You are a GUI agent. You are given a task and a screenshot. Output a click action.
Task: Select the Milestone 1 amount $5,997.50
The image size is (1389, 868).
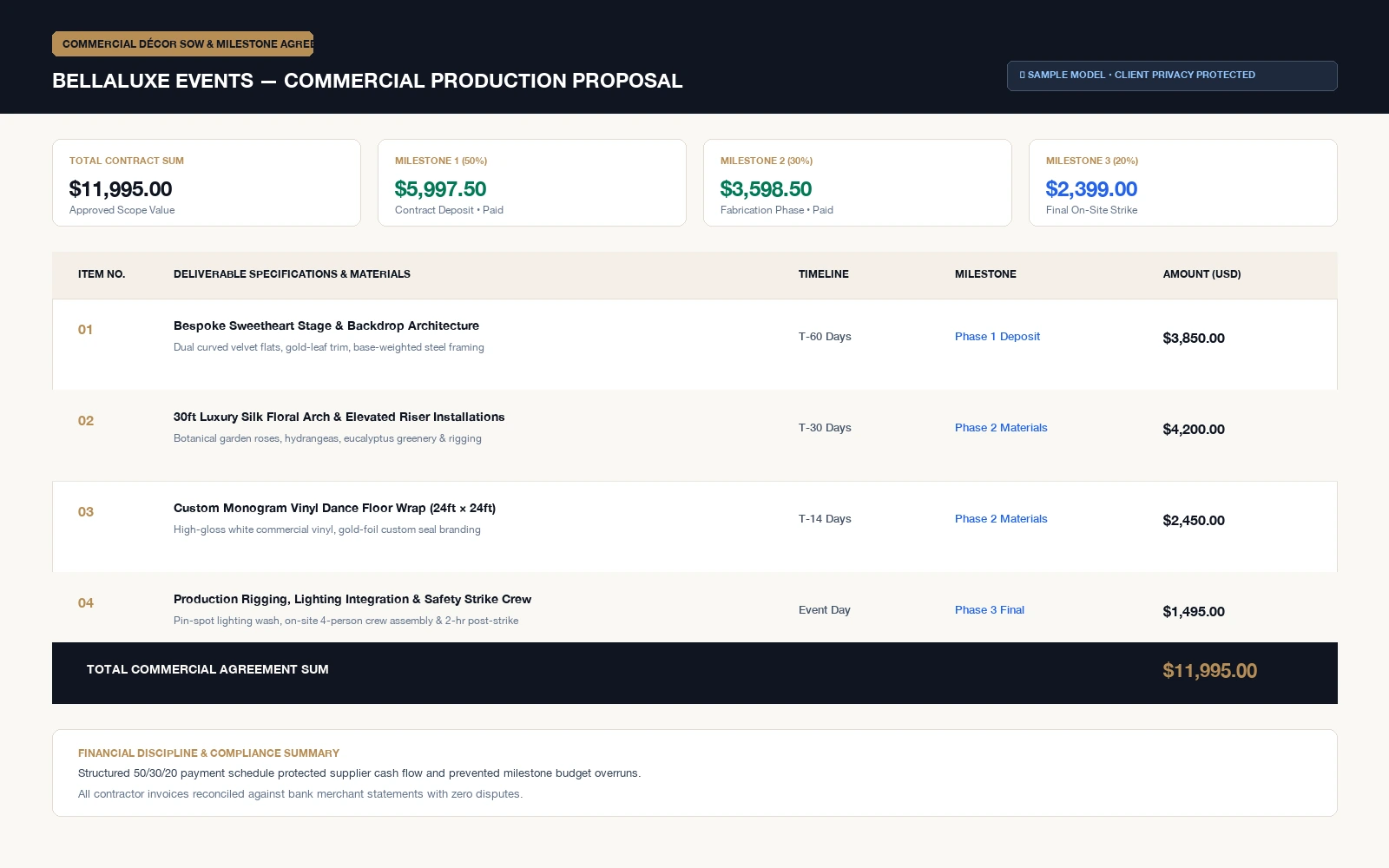click(x=440, y=189)
